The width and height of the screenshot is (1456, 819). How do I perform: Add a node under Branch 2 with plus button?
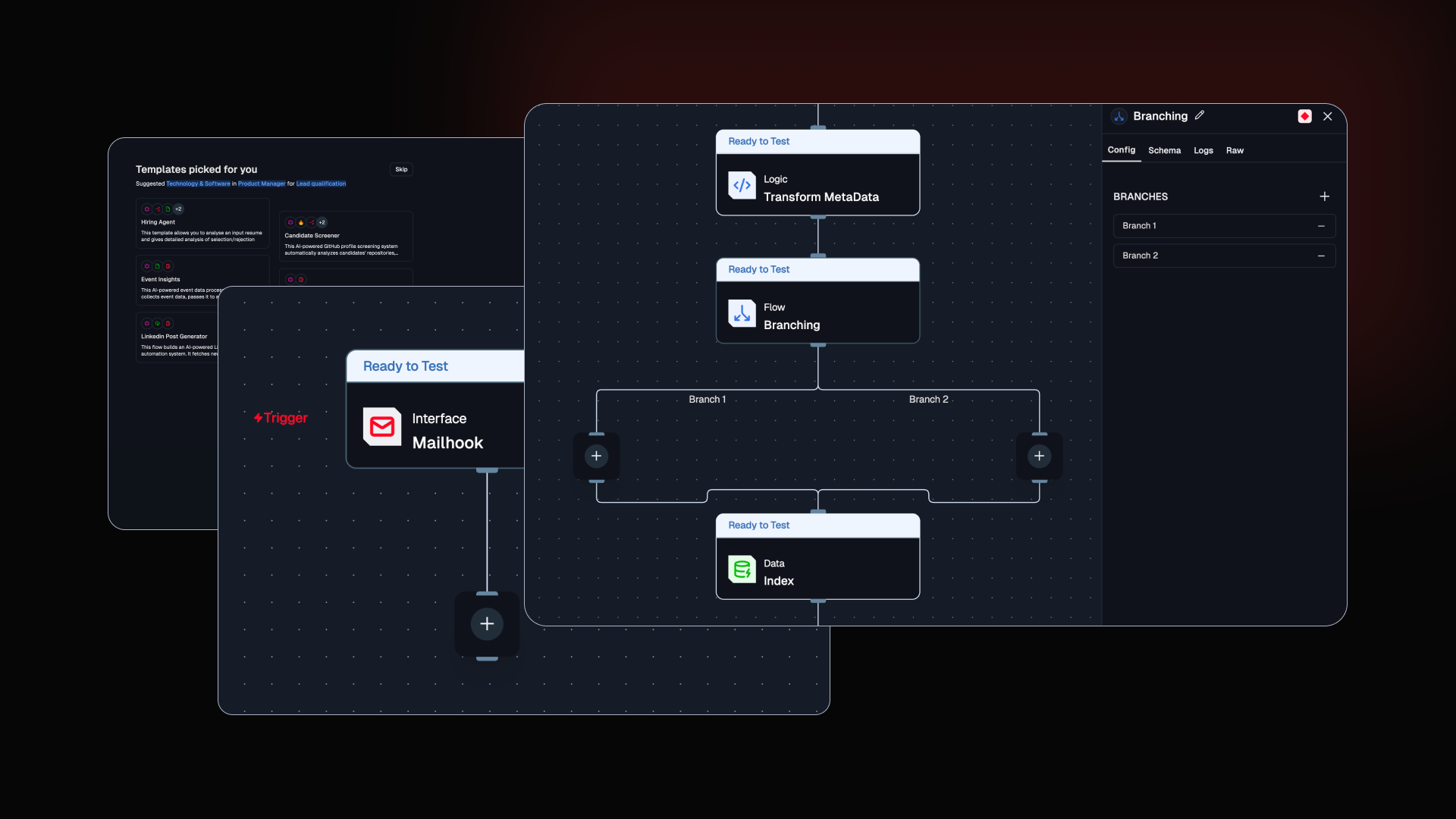click(x=1039, y=456)
